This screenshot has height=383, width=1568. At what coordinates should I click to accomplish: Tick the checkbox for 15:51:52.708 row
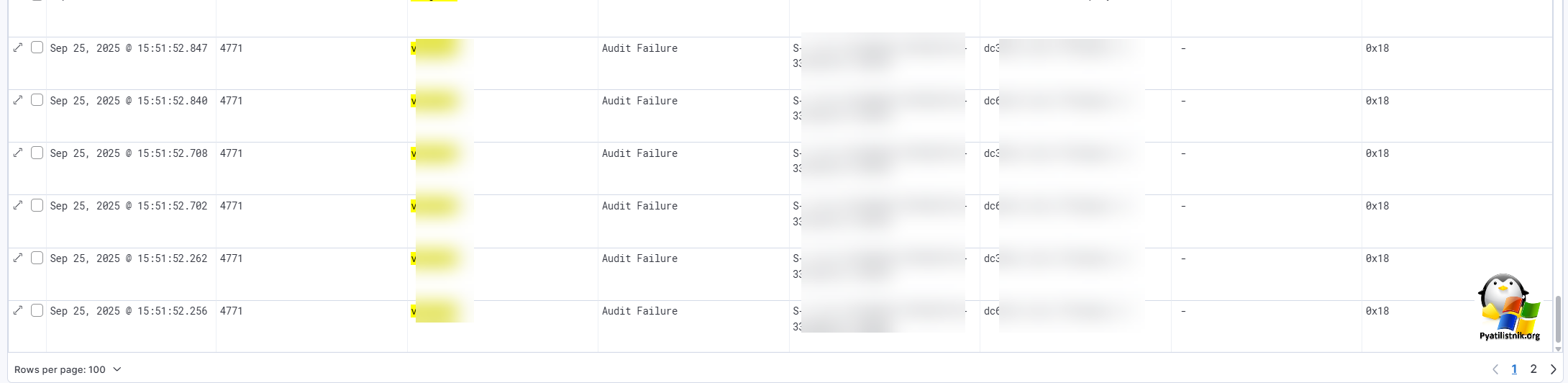coord(37,153)
